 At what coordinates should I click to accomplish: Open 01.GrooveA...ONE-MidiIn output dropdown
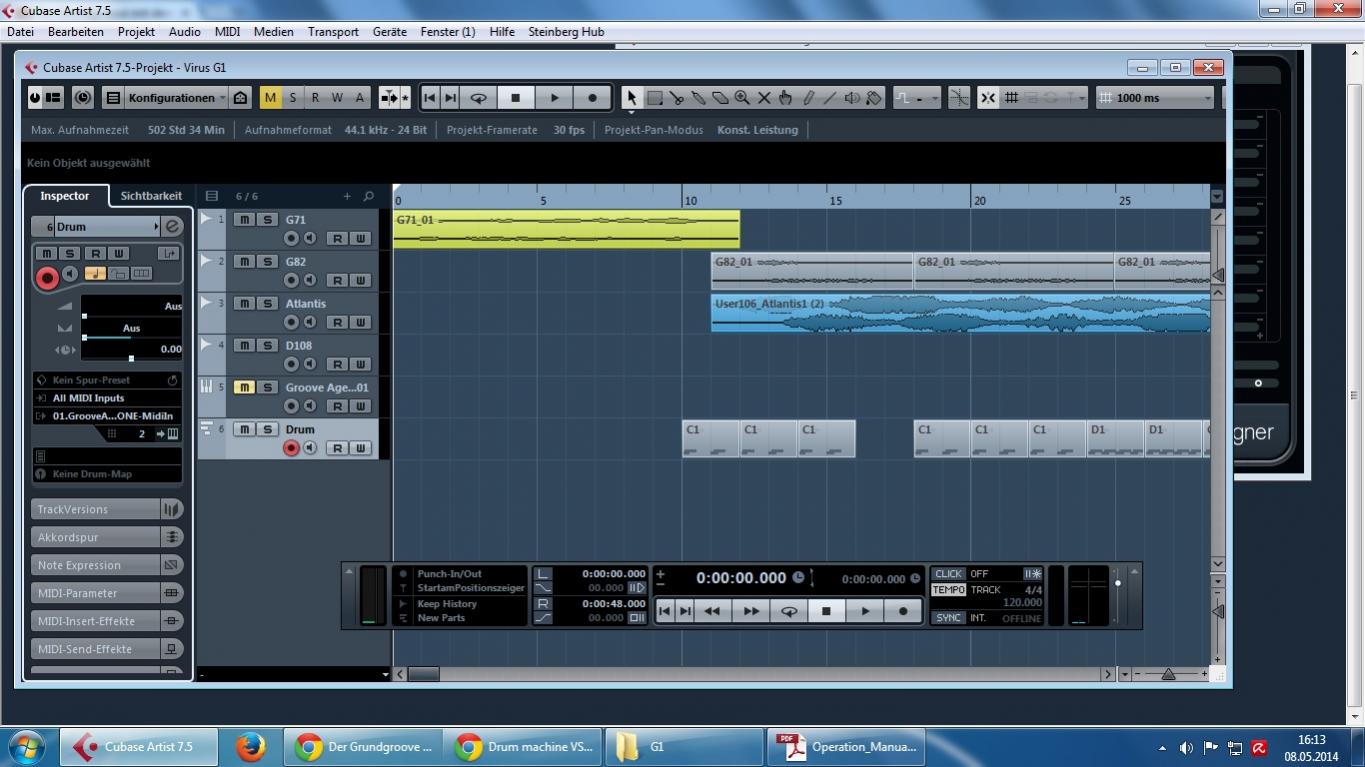(x=107, y=416)
